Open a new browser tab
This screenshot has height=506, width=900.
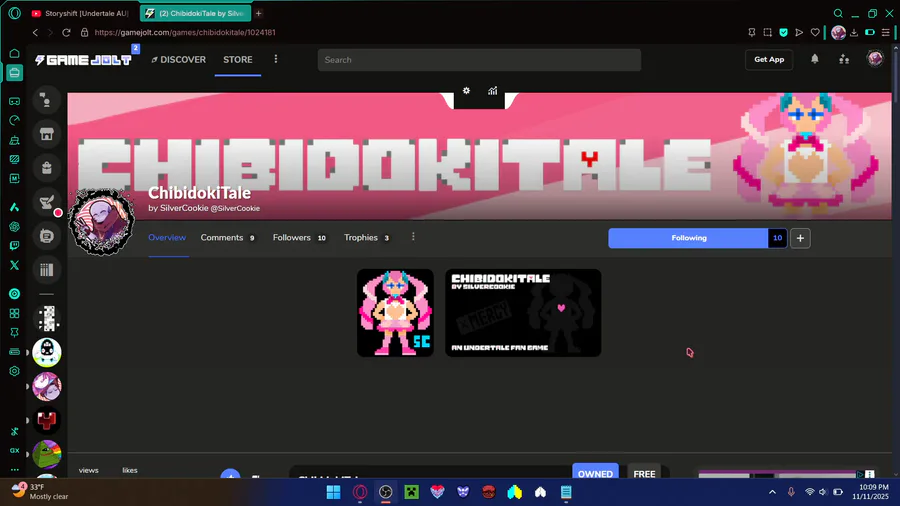coord(258,13)
